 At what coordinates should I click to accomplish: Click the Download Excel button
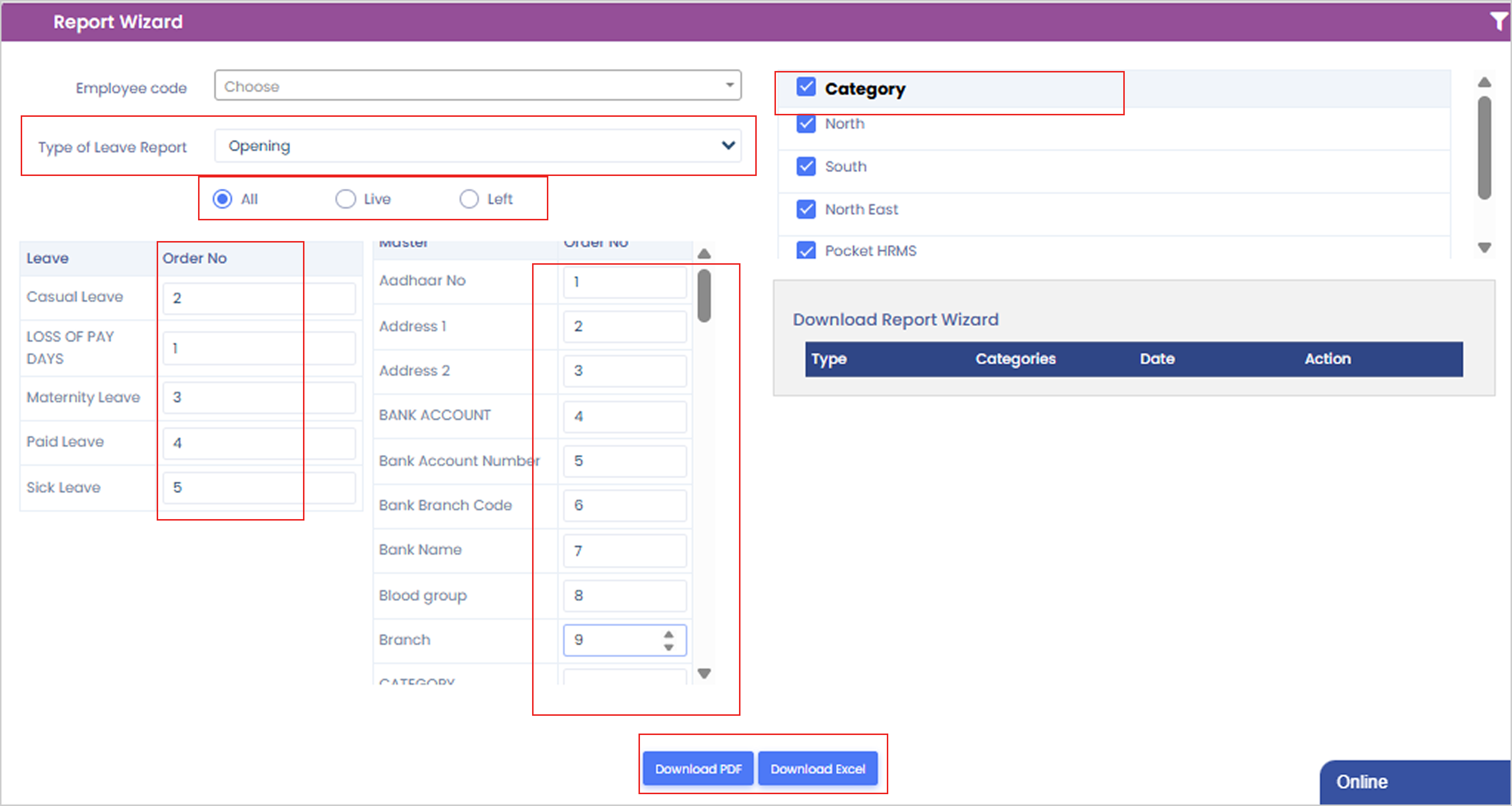tap(818, 769)
